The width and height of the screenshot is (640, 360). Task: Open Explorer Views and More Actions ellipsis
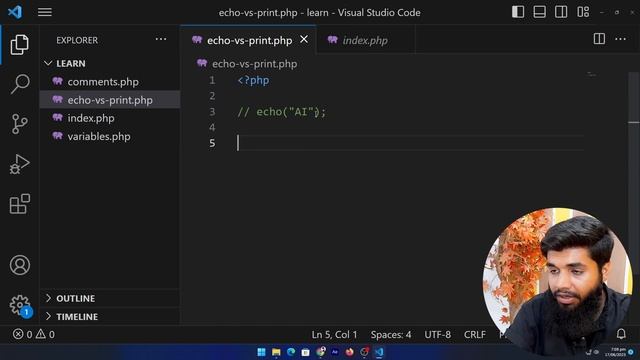coord(161,39)
